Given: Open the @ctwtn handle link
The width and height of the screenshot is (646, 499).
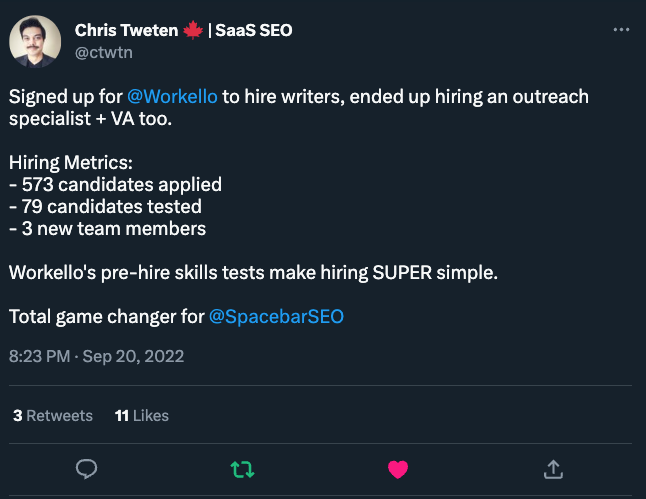Looking at the screenshot, I should pyautogui.click(x=104, y=53).
